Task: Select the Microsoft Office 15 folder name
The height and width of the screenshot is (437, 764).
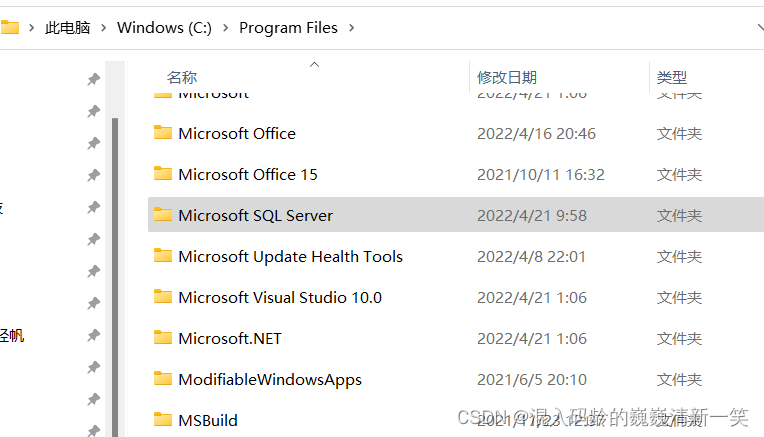Action: tap(248, 174)
